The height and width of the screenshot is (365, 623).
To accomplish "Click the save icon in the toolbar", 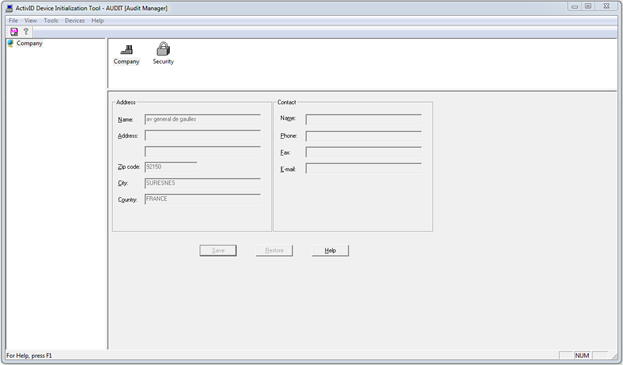I will coord(14,32).
